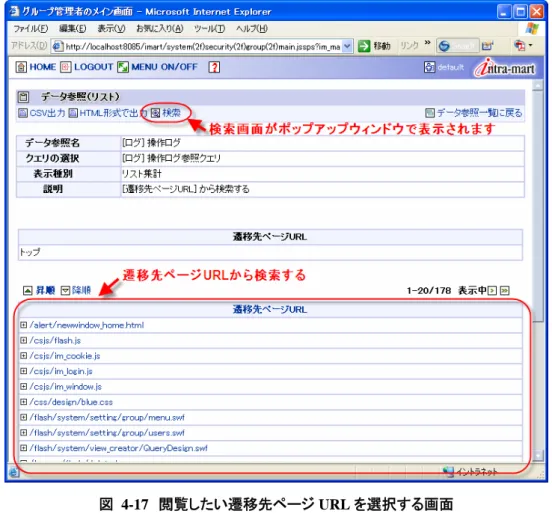This screenshot has width=552, height=514.
Task: Expand the リンク toolbar chevron
Action: coord(427,43)
